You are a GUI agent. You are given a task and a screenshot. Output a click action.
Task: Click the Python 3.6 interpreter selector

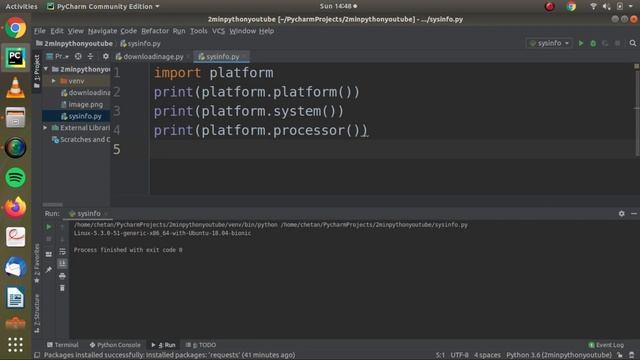(559, 355)
